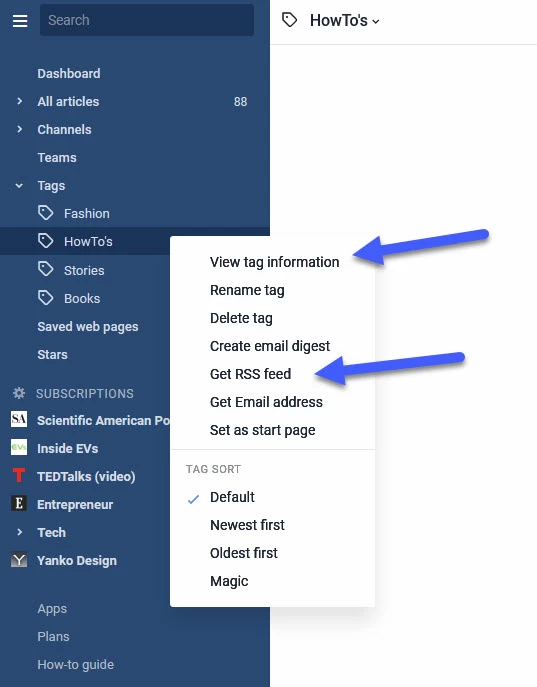Viewport: 537px width, 687px height.
Task: Collapse the Tags section chevron
Action: click(x=19, y=185)
